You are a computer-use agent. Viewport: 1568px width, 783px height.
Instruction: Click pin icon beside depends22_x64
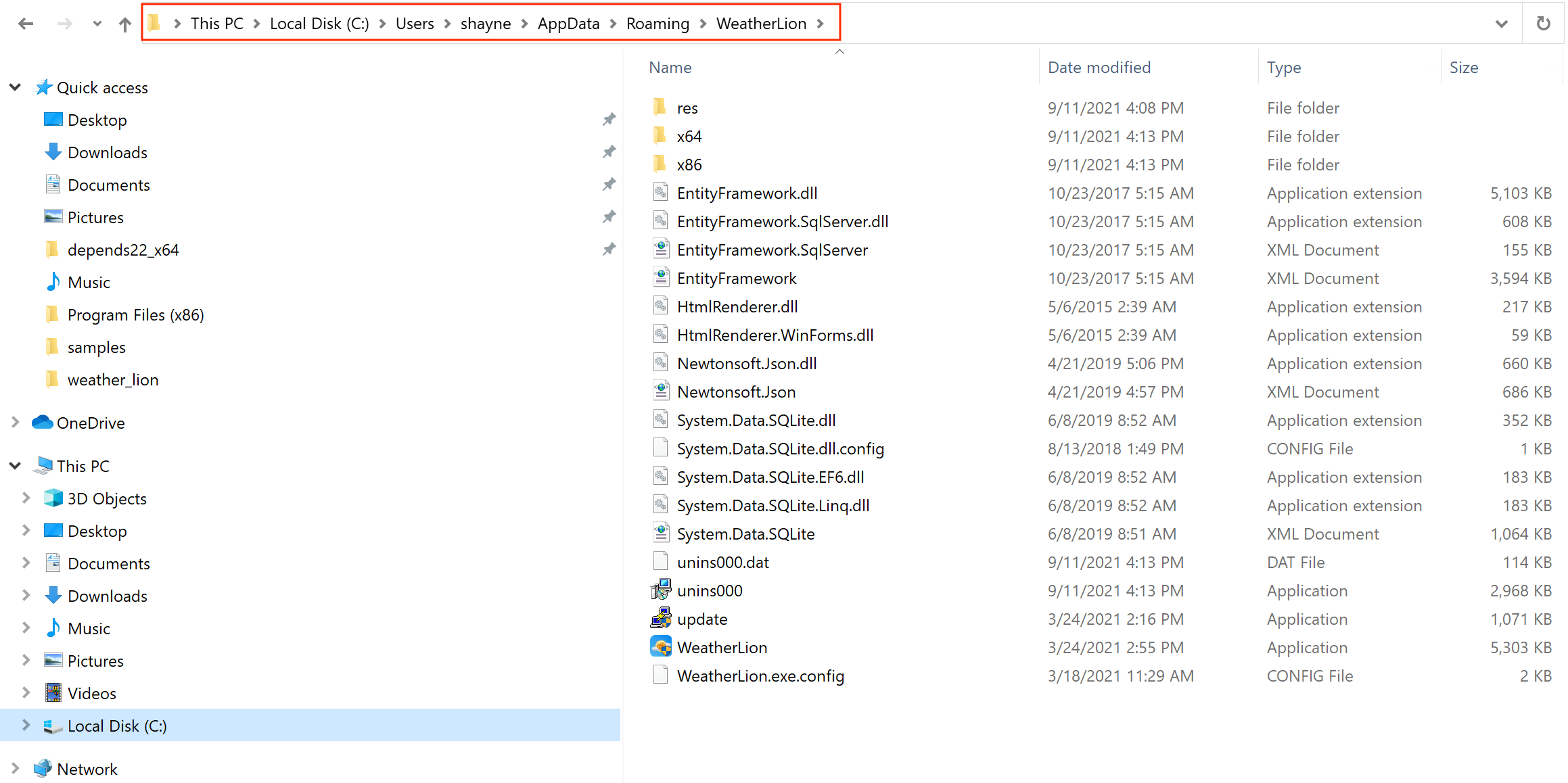(609, 250)
